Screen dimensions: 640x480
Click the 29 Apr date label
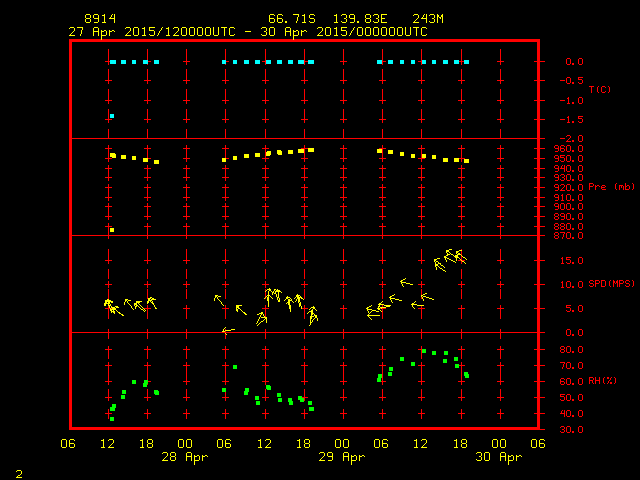[342, 457]
